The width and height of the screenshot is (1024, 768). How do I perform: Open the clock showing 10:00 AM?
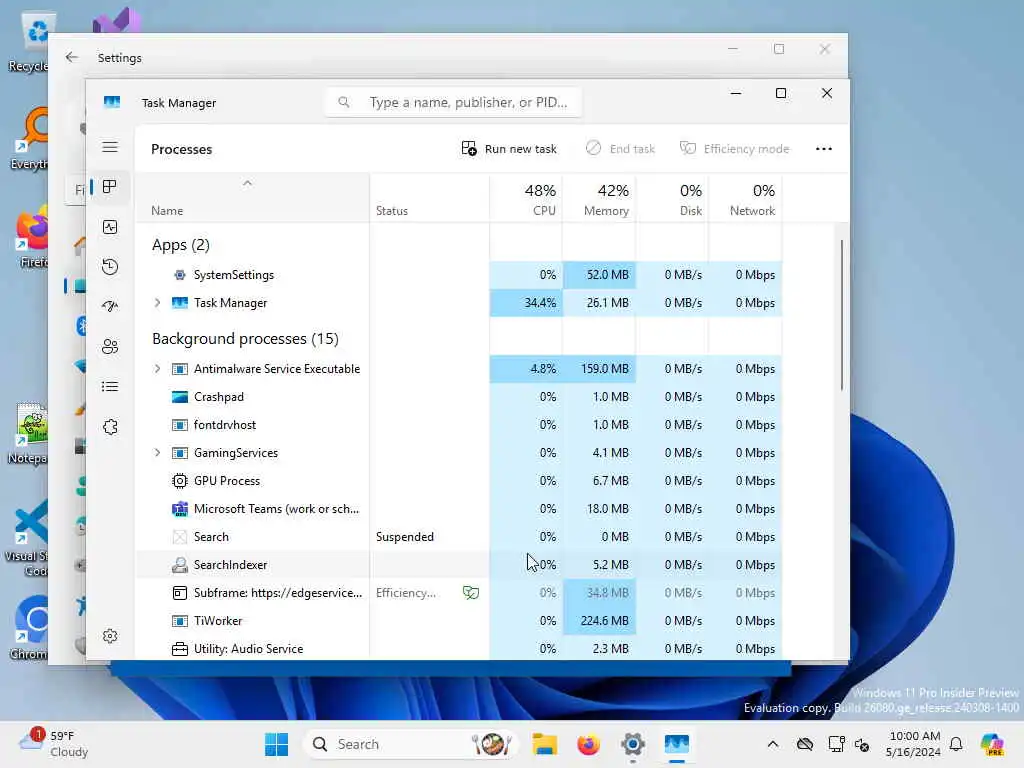(913, 744)
